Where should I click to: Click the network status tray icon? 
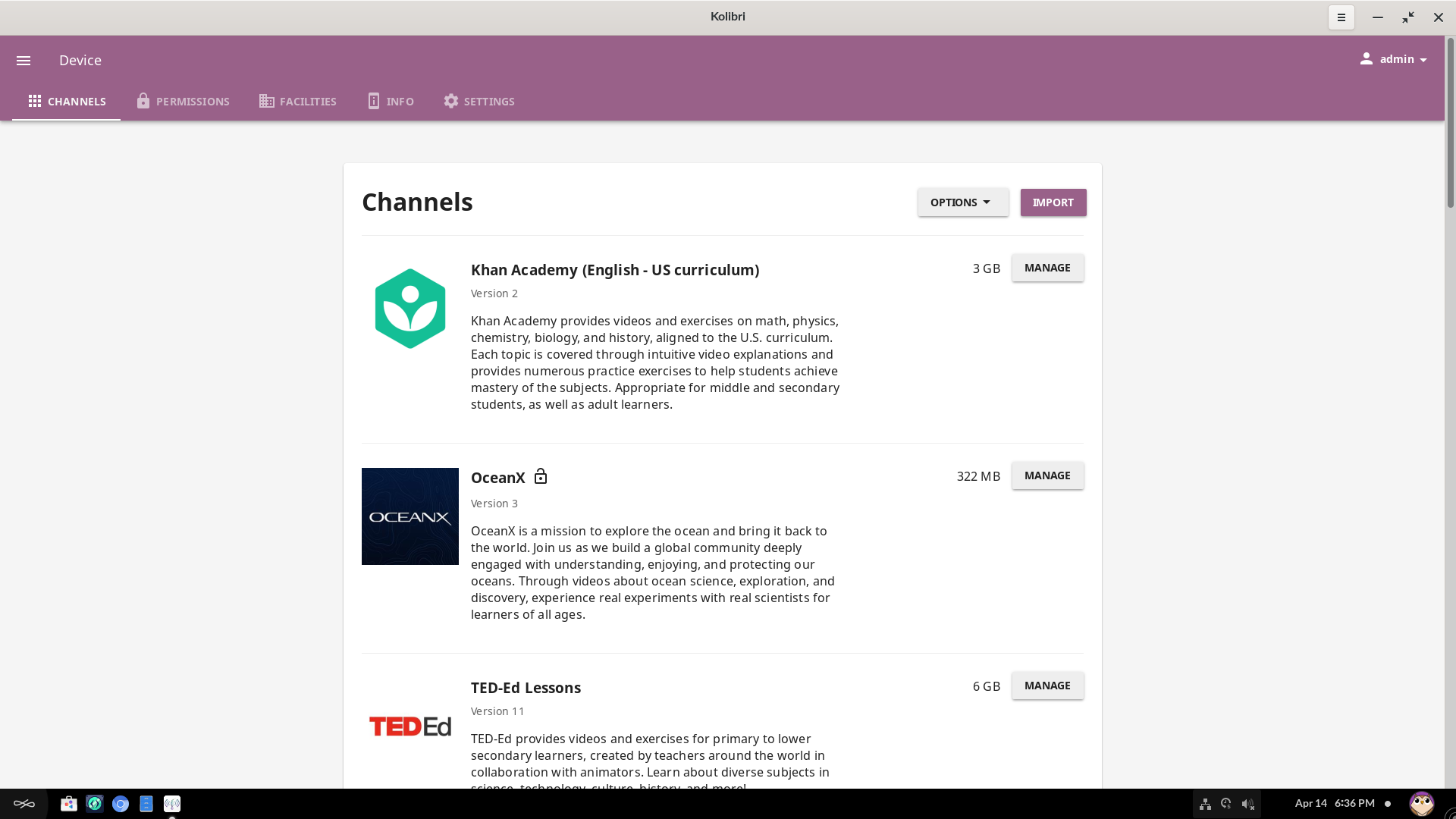pos(1205,804)
